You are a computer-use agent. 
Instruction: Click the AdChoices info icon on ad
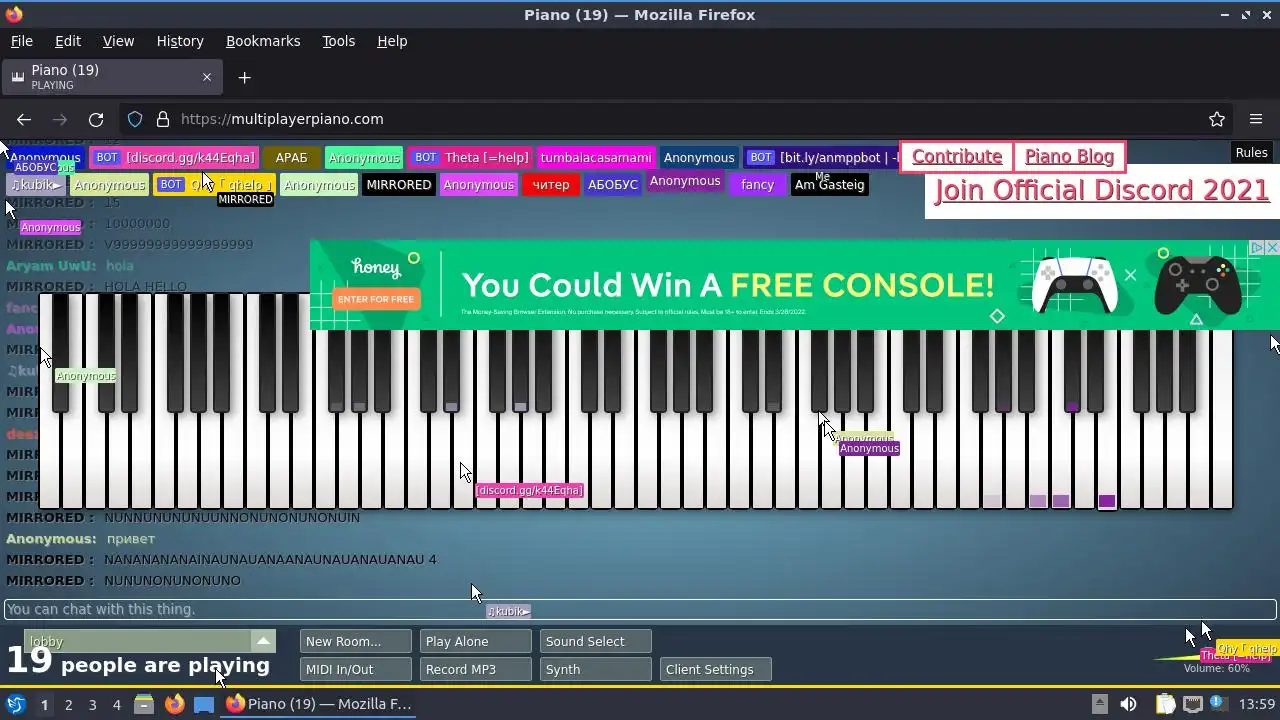1259,247
